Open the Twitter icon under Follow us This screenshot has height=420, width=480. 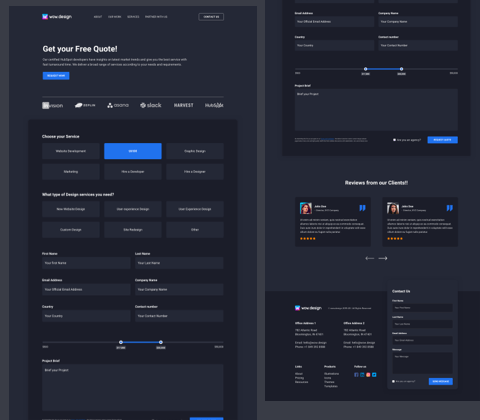click(x=374, y=375)
